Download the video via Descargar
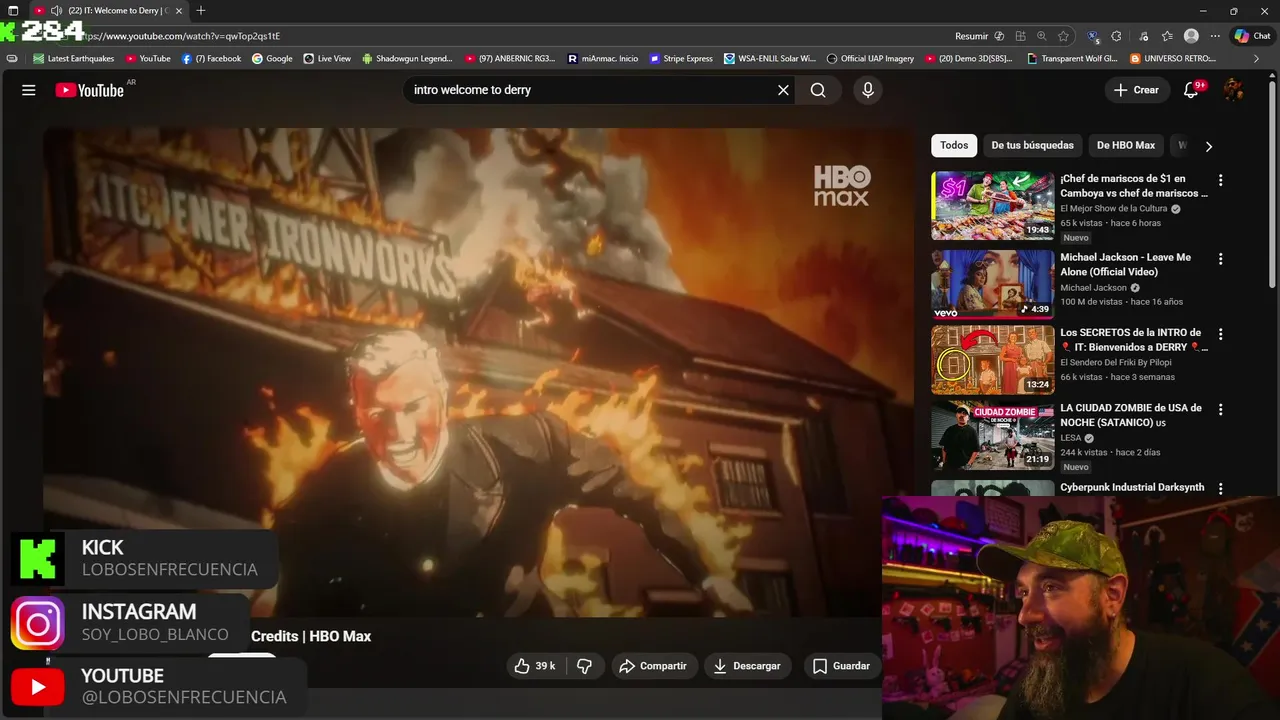Viewport: 1280px width, 720px height. (747, 666)
